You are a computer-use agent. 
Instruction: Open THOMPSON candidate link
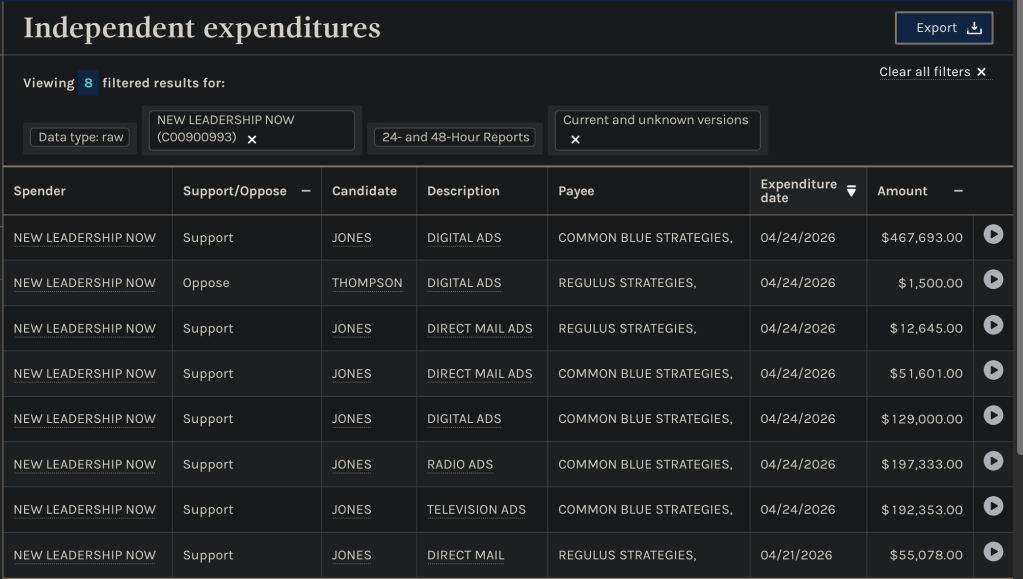pyautogui.click(x=367, y=283)
